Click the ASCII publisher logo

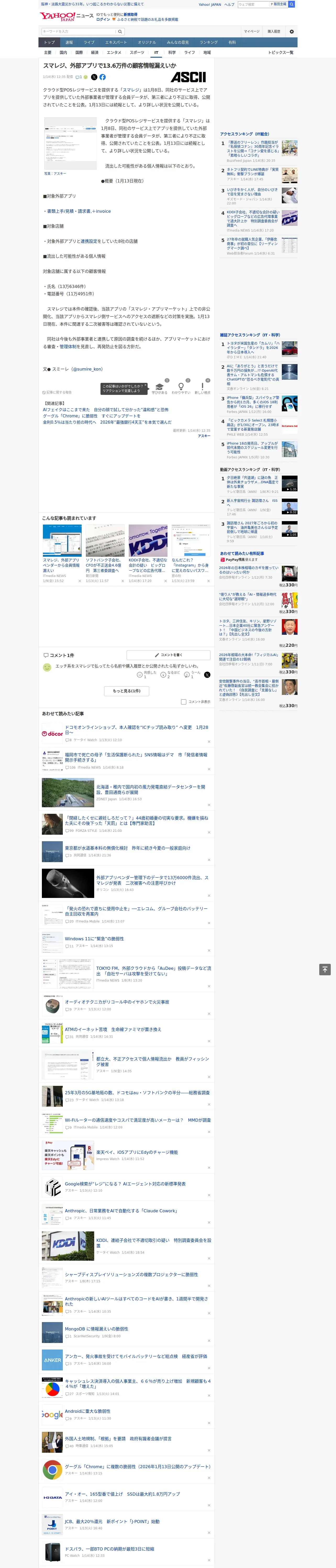click(188, 77)
